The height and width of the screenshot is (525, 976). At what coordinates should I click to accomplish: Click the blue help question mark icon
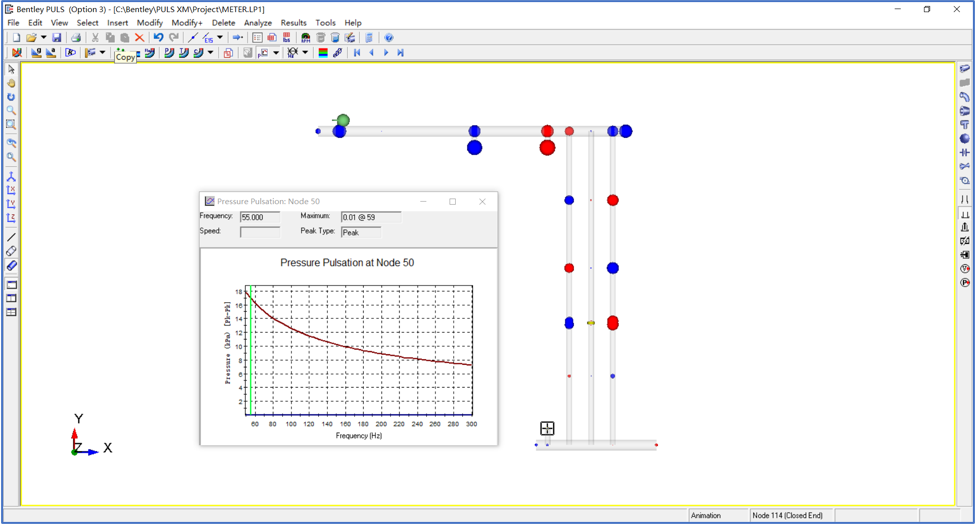pos(389,38)
